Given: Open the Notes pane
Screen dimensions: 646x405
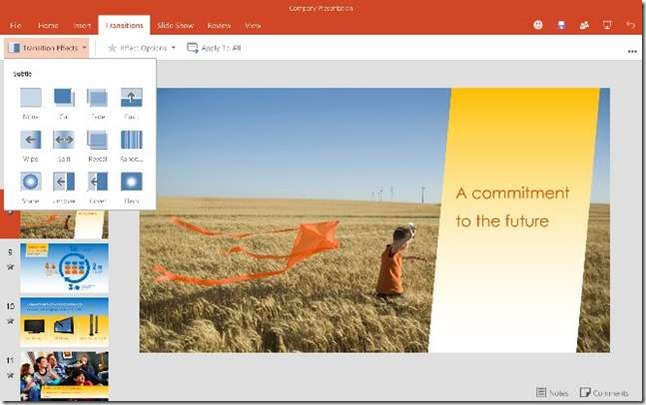Looking at the screenshot, I should 551,392.
